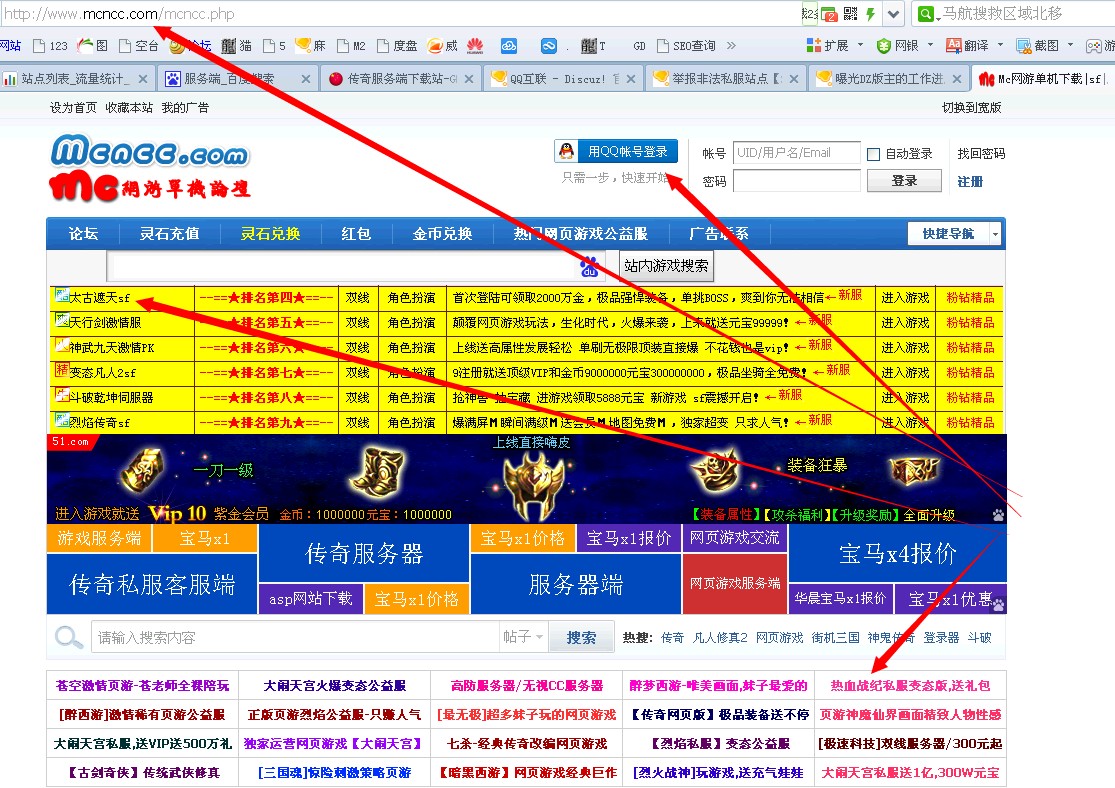Viewport: 1115px width, 788px height.
Task: Open the 金币兑换 nav item
Action: pos(442,233)
